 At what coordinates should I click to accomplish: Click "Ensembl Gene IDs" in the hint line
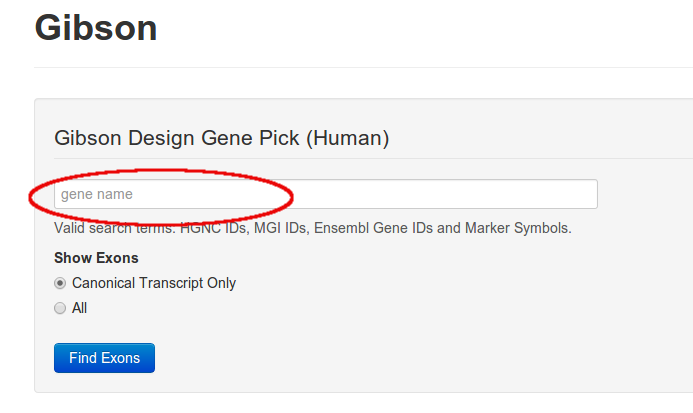(x=372, y=228)
